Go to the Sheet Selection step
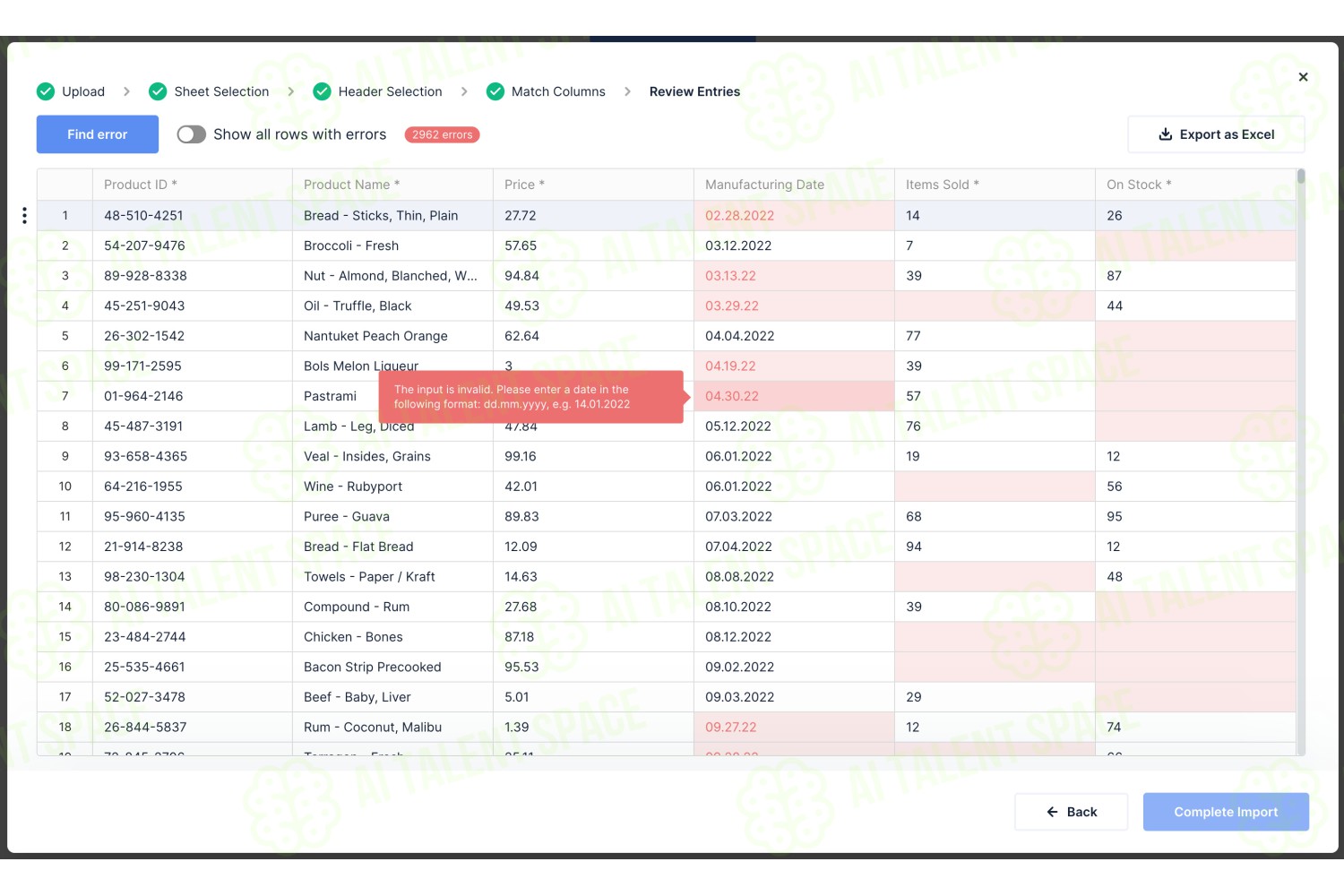 (221, 91)
